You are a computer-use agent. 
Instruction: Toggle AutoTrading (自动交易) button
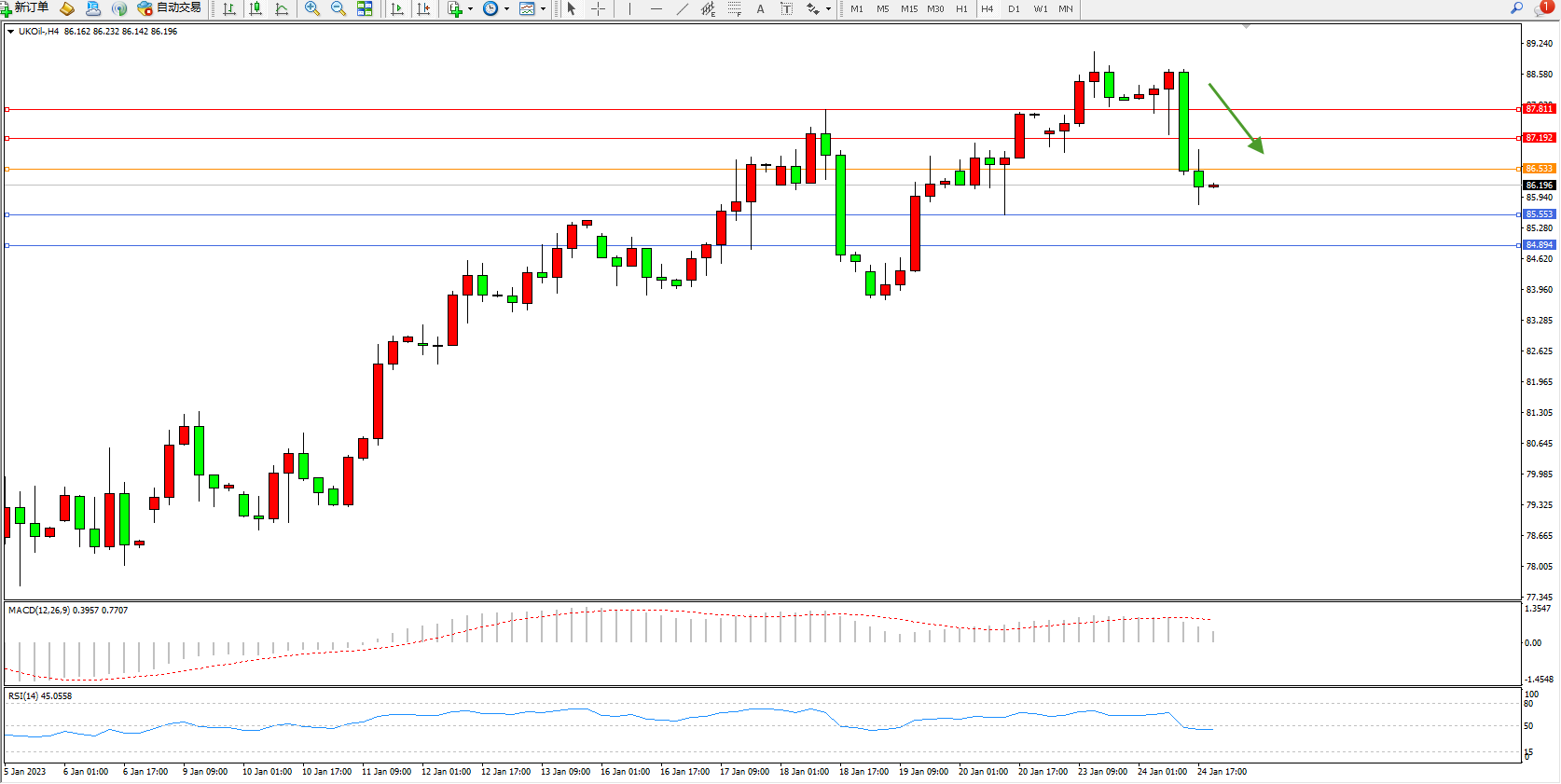[169, 8]
